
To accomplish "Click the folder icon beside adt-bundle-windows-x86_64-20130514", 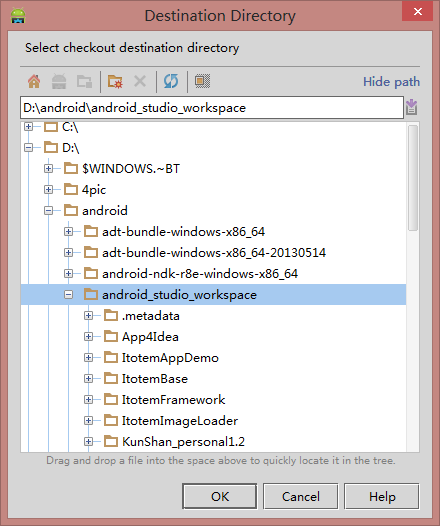I will [x=91, y=252].
